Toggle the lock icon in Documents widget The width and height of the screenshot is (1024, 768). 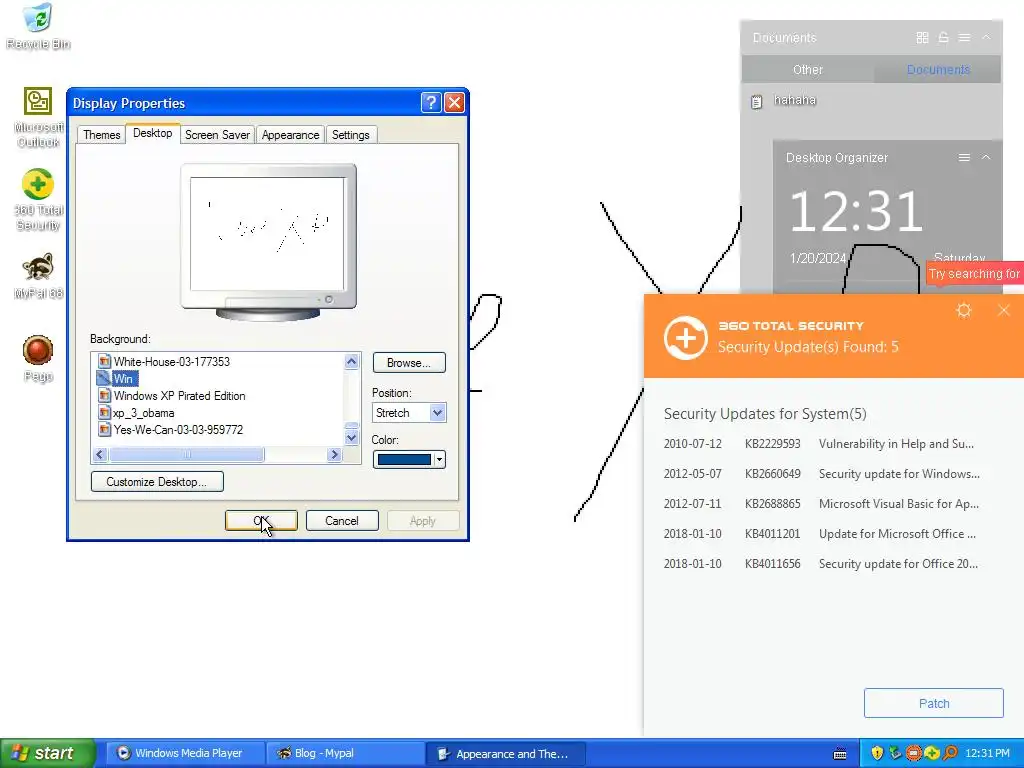click(x=943, y=38)
